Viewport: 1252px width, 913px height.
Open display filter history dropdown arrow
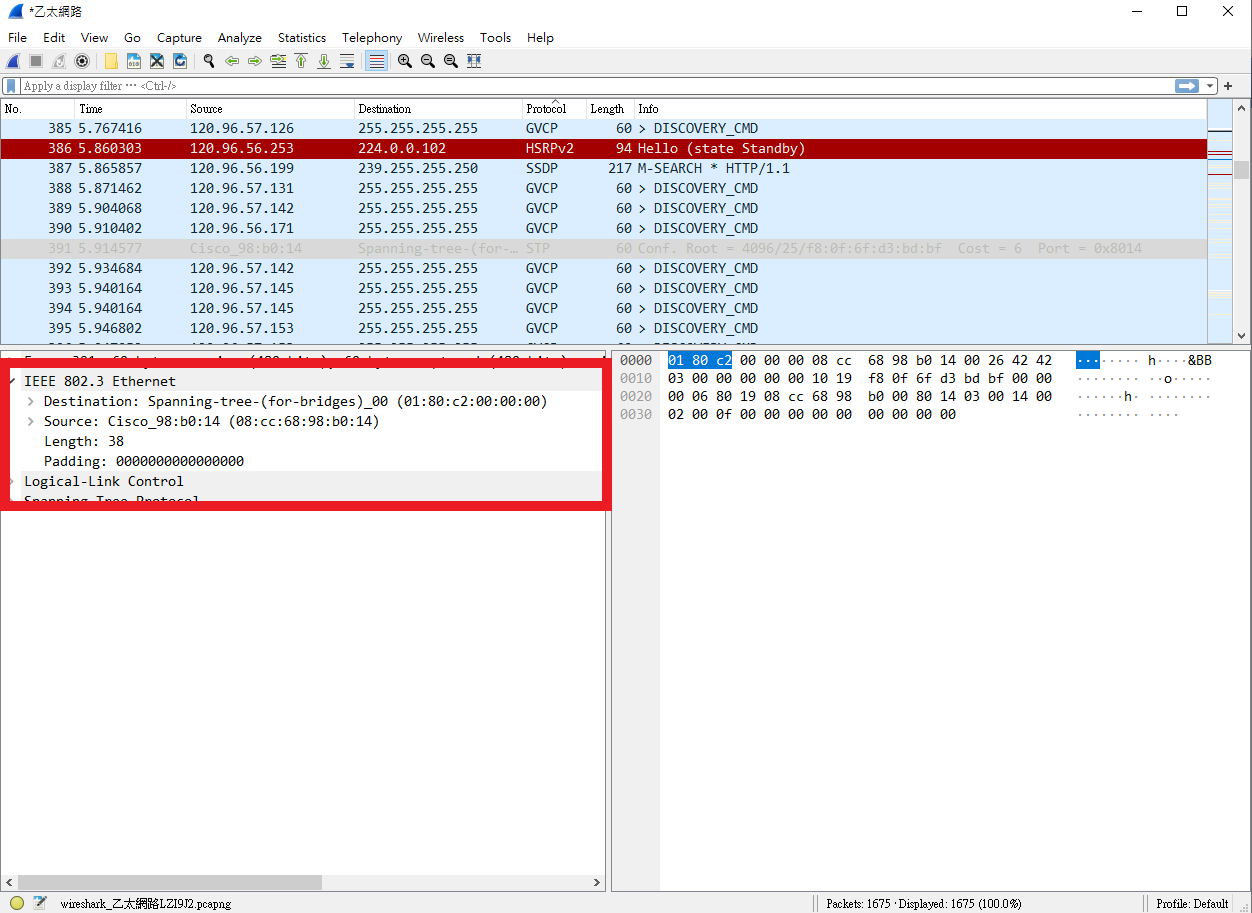point(1210,86)
